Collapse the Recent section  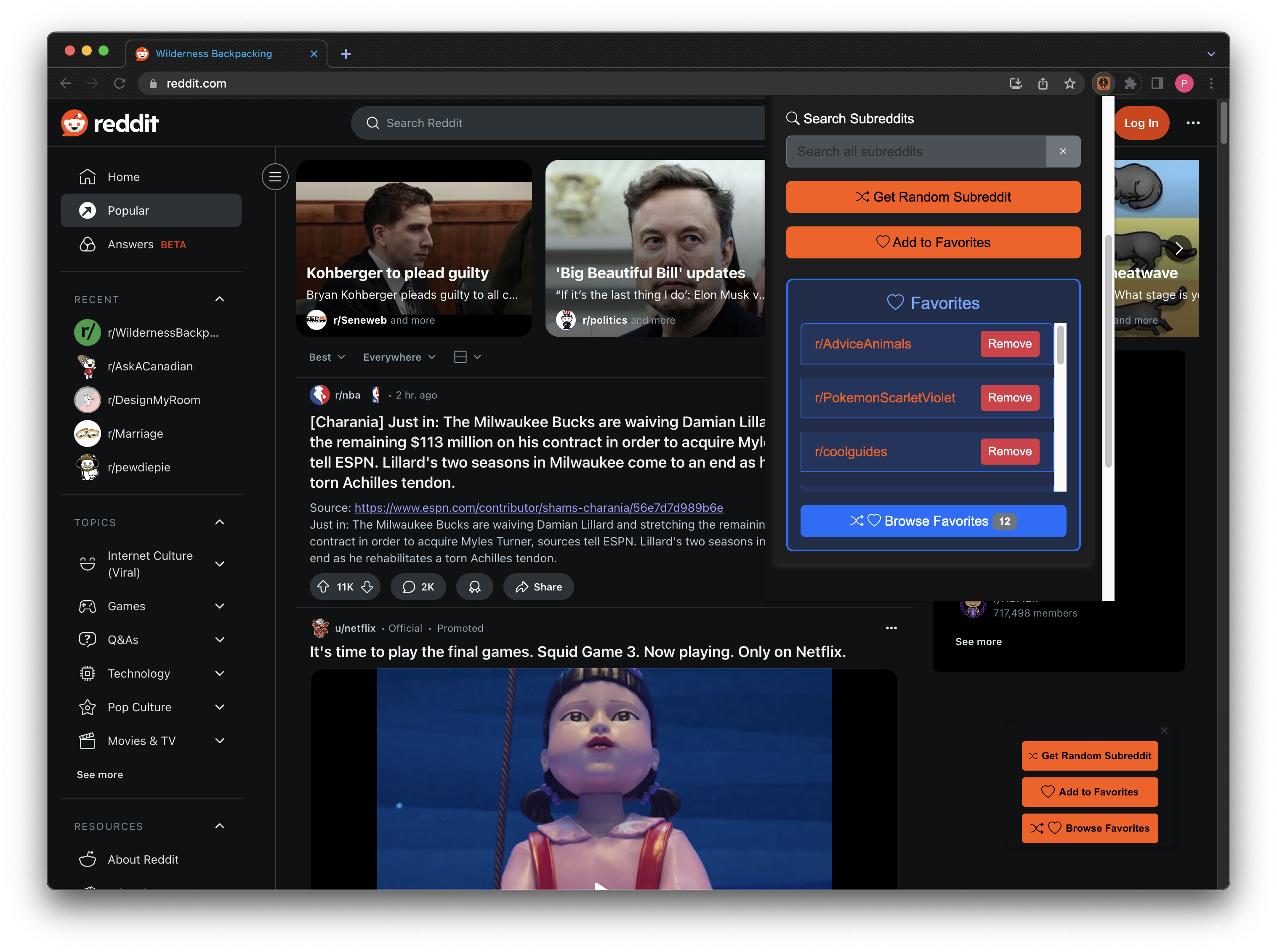220,299
